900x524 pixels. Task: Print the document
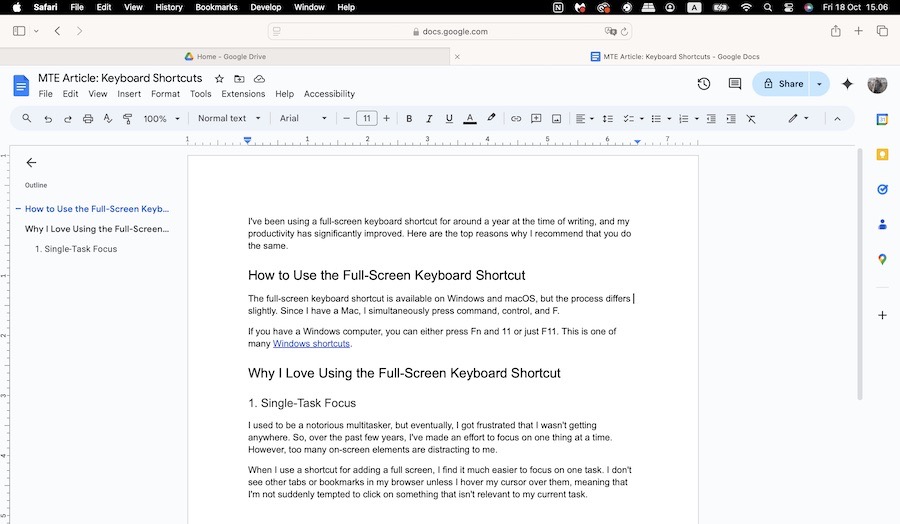[88, 119]
